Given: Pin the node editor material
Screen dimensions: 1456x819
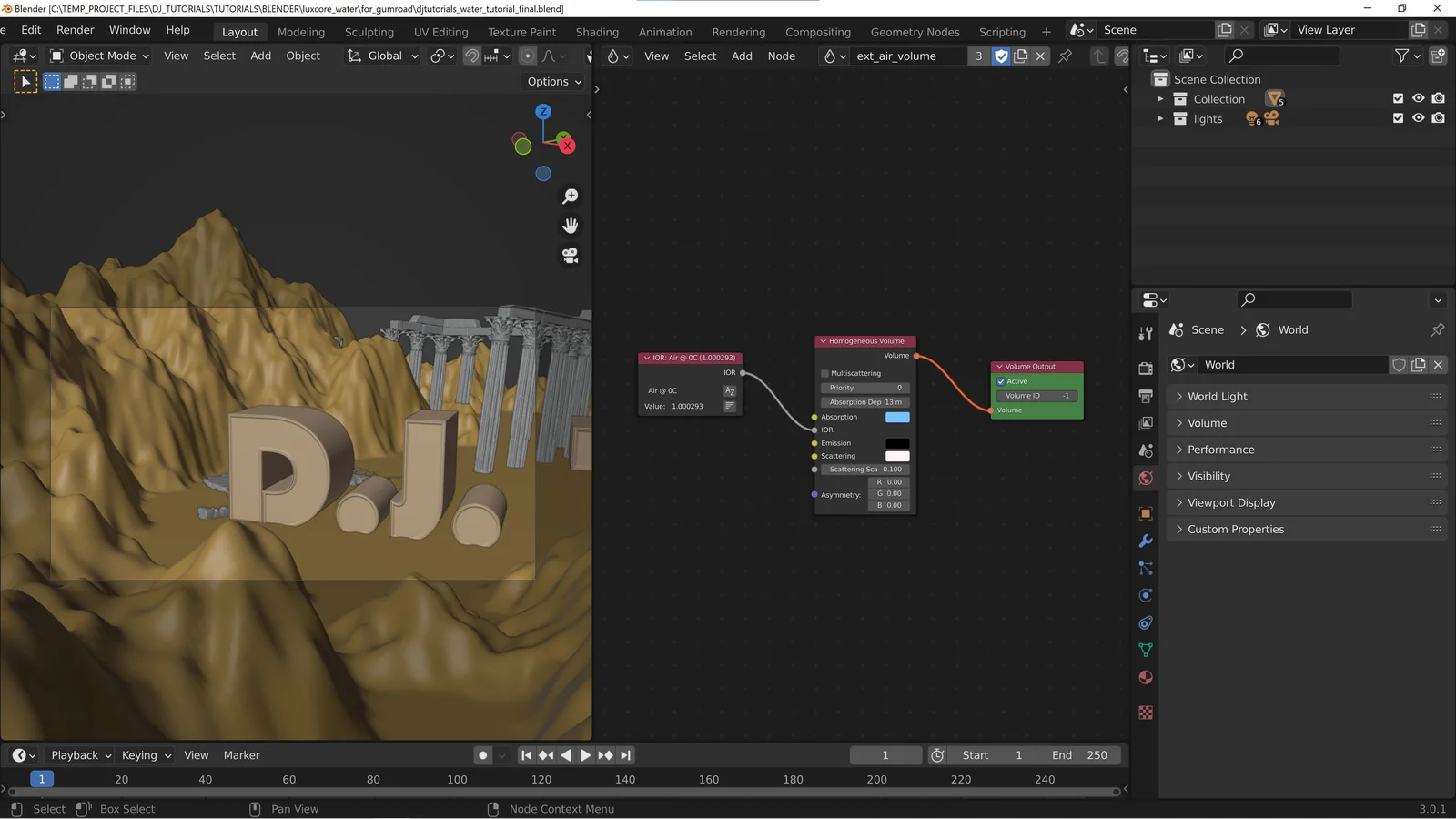Looking at the screenshot, I should pos(1065,56).
